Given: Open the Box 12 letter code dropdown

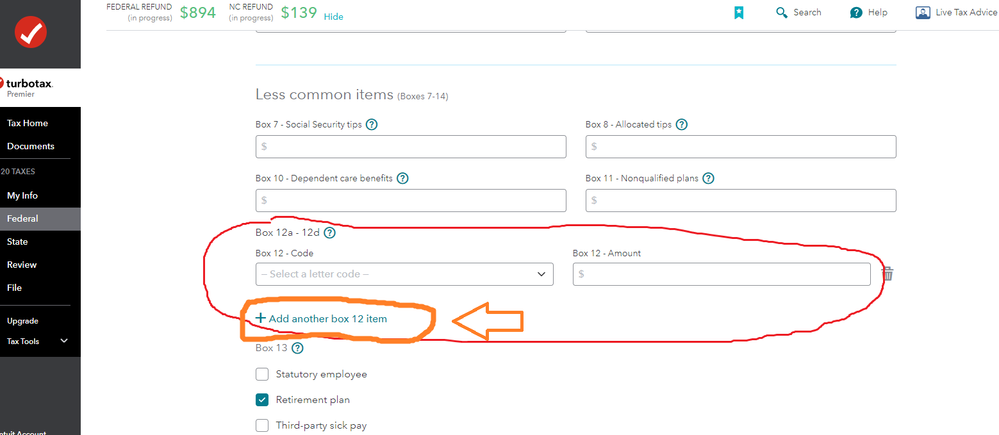Looking at the screenshot, I should tap(405, 275).
